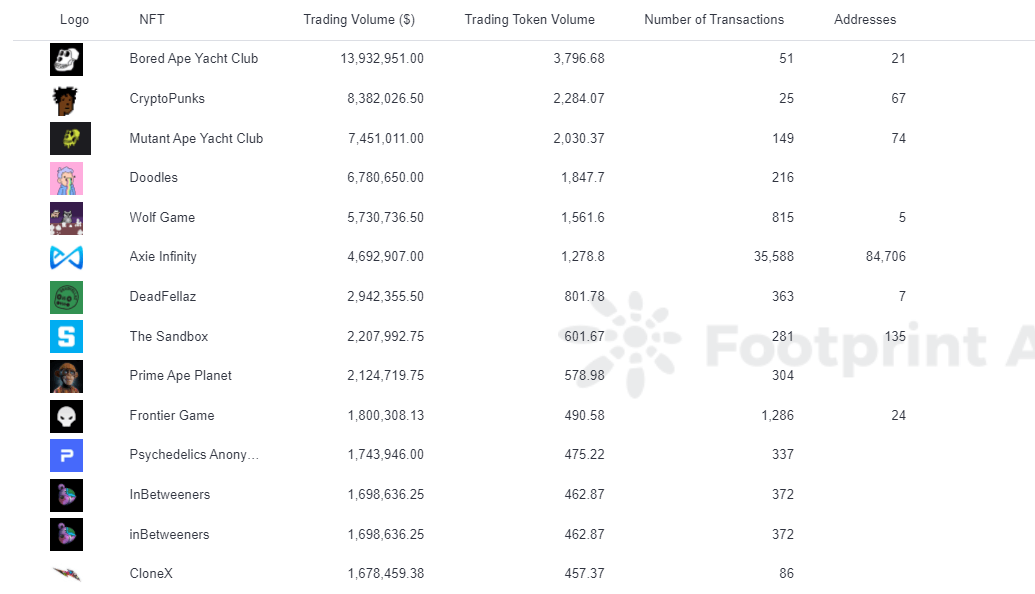Sort by Number of Transactions

coord(714,19)
